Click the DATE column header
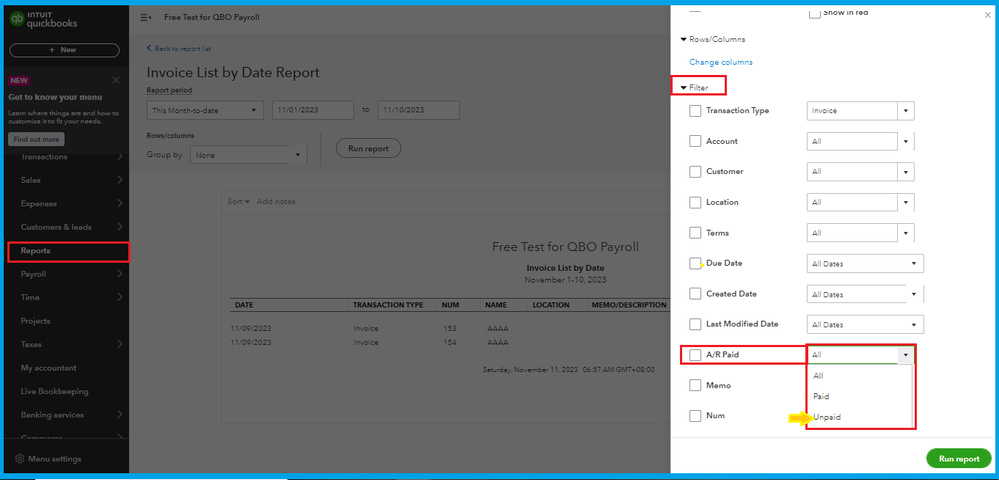The height and width of the screenshot is (480, 999). [244, 305]
